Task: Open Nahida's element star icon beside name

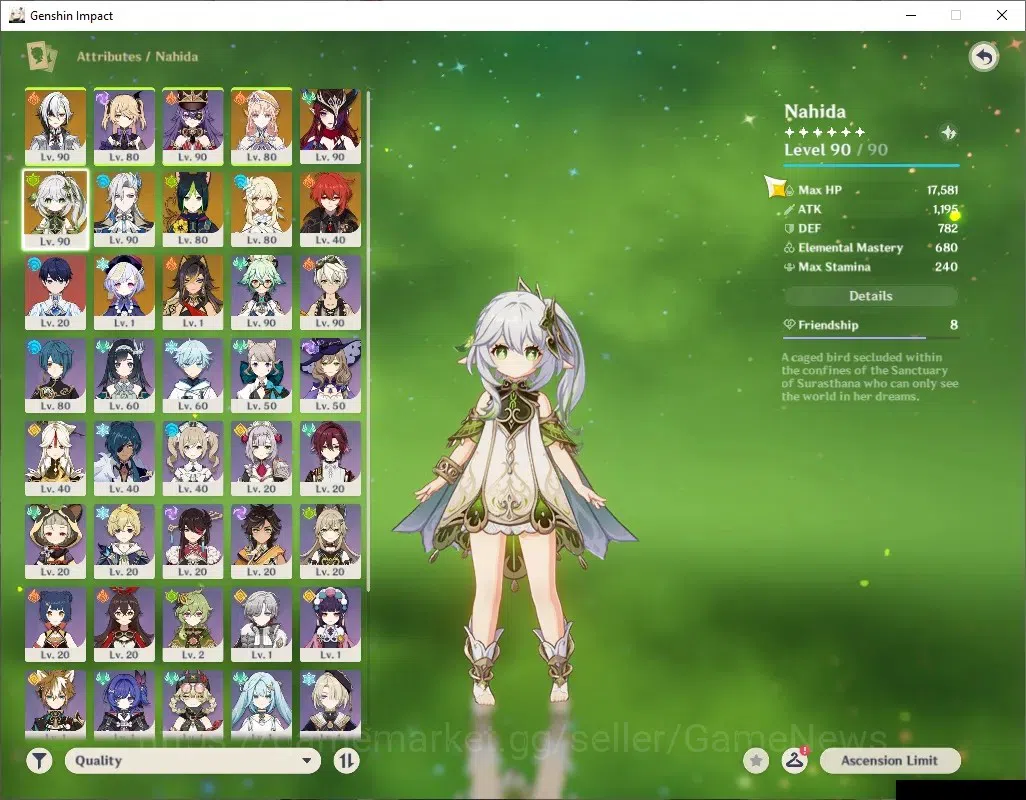Action: 948,133
